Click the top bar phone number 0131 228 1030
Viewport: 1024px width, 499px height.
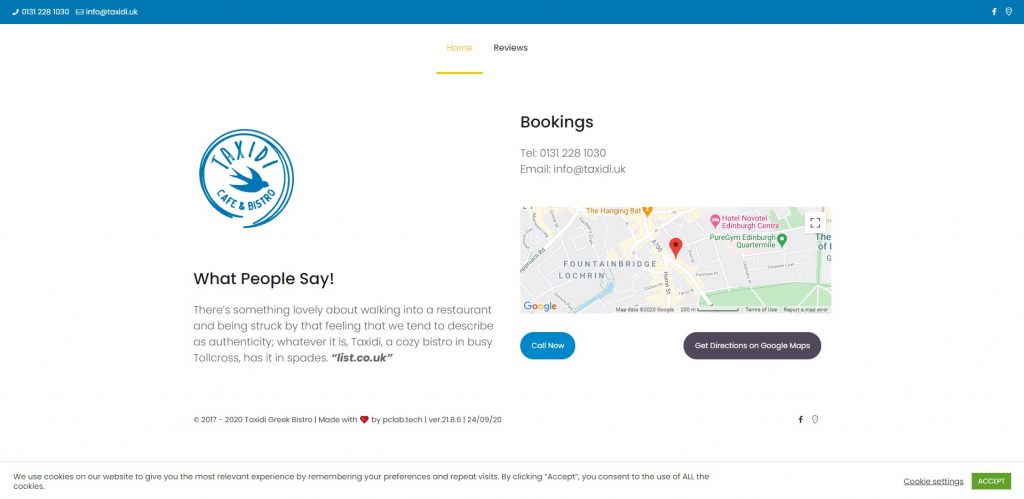tap(45, 12)
